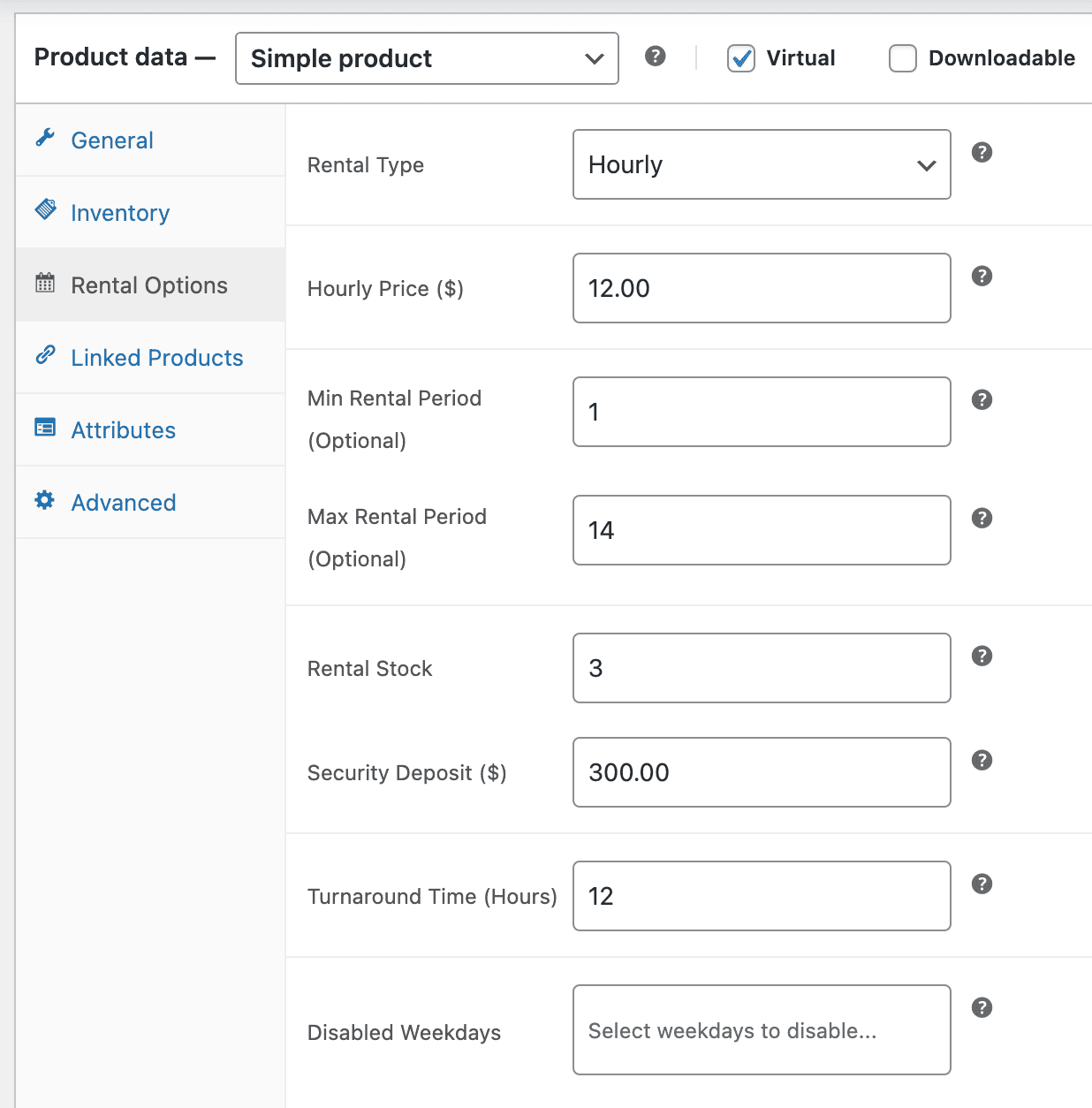Click the Rental Stock input field
The image size is (1092, 1108).
[762, 668]
